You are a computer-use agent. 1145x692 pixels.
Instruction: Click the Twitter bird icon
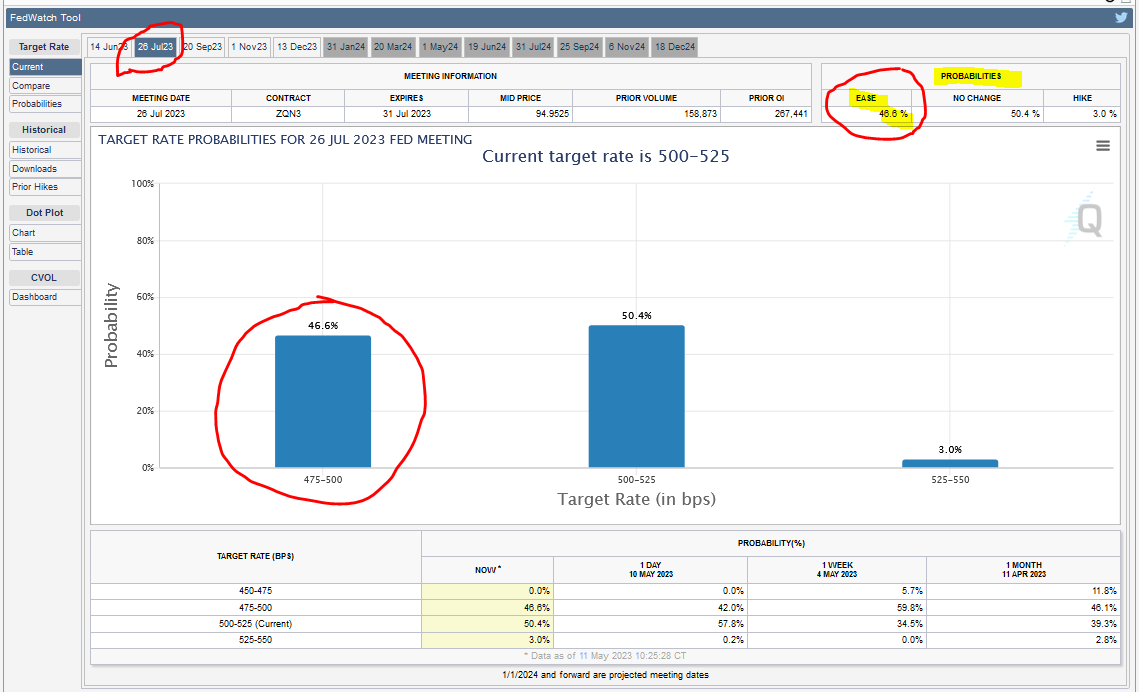click(x=1121, y=18)
